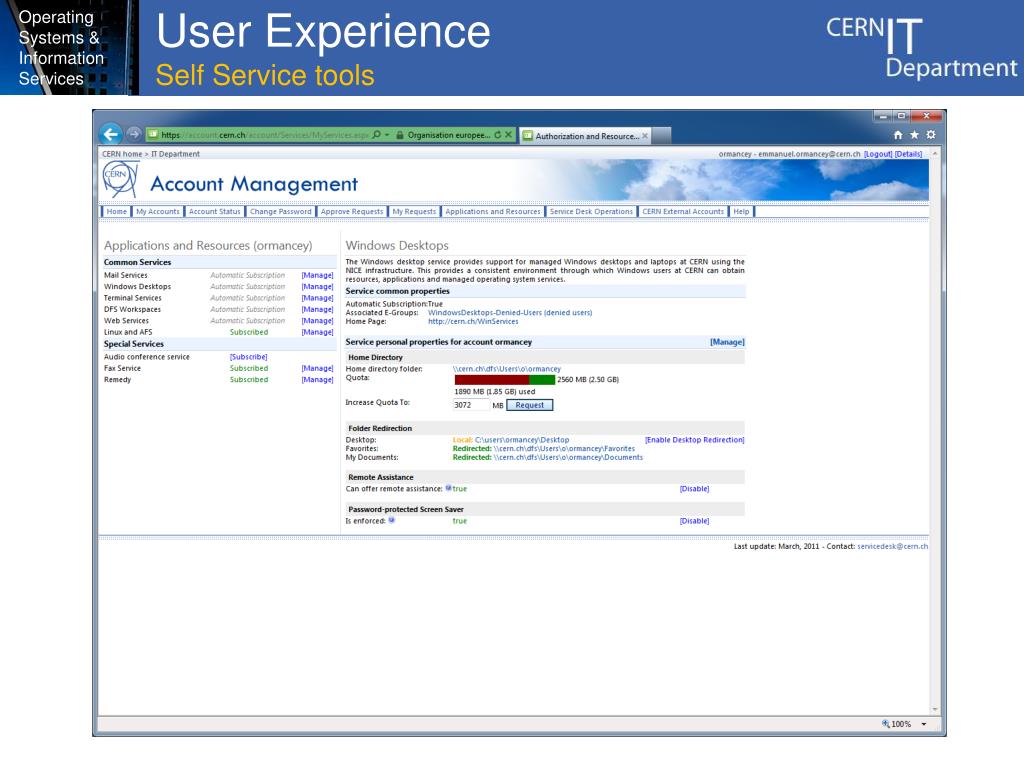Click the home directory quota usage bar

pos(504,379)
